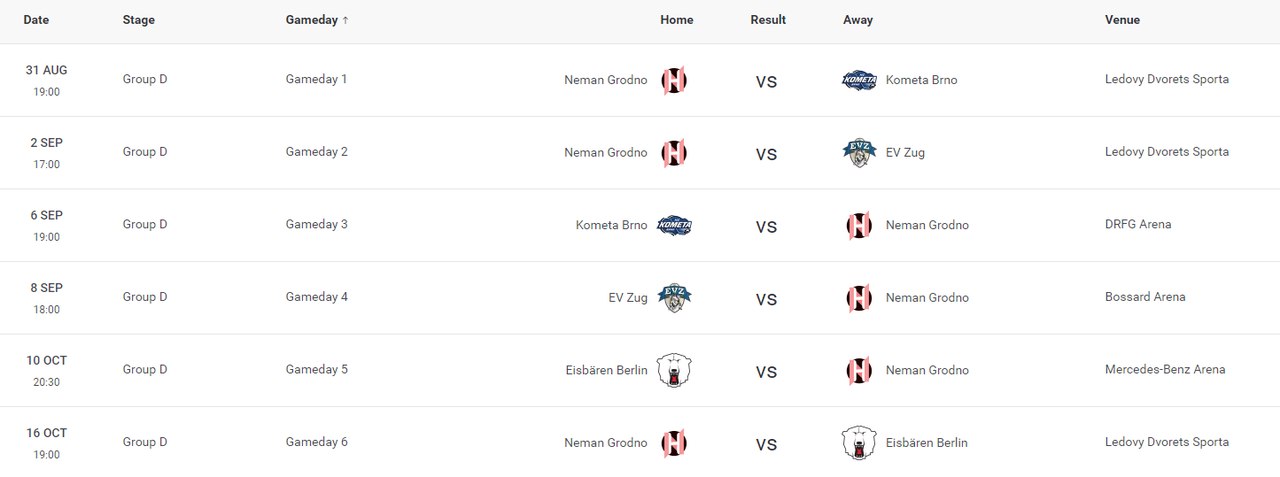Open Eisbären Berlin team link in Gameday 5

point(606,370)
